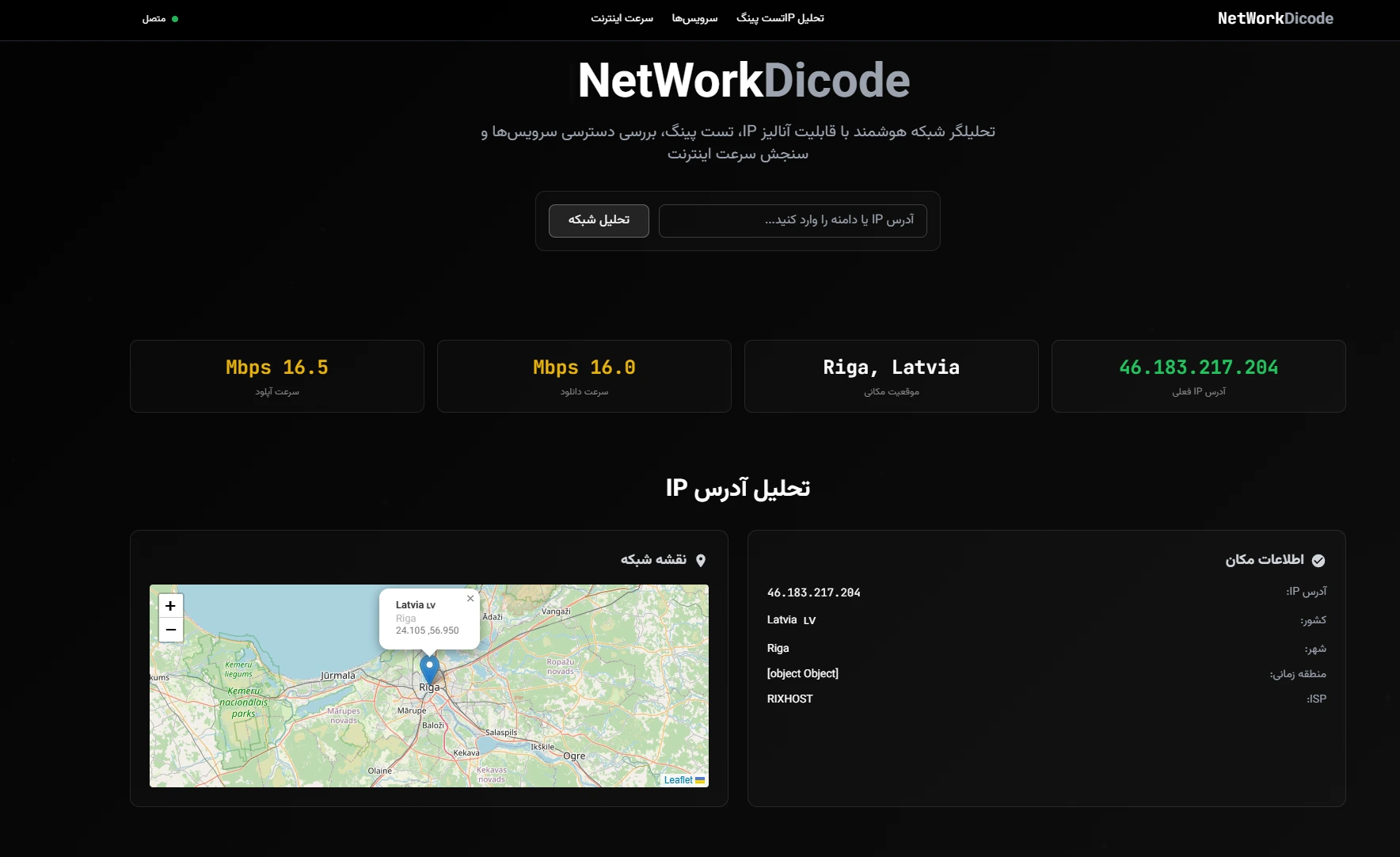Viewport: 1400px width, 857px height.
Task: Click the Riga, Latvia location card
Action: coord(890,375)
